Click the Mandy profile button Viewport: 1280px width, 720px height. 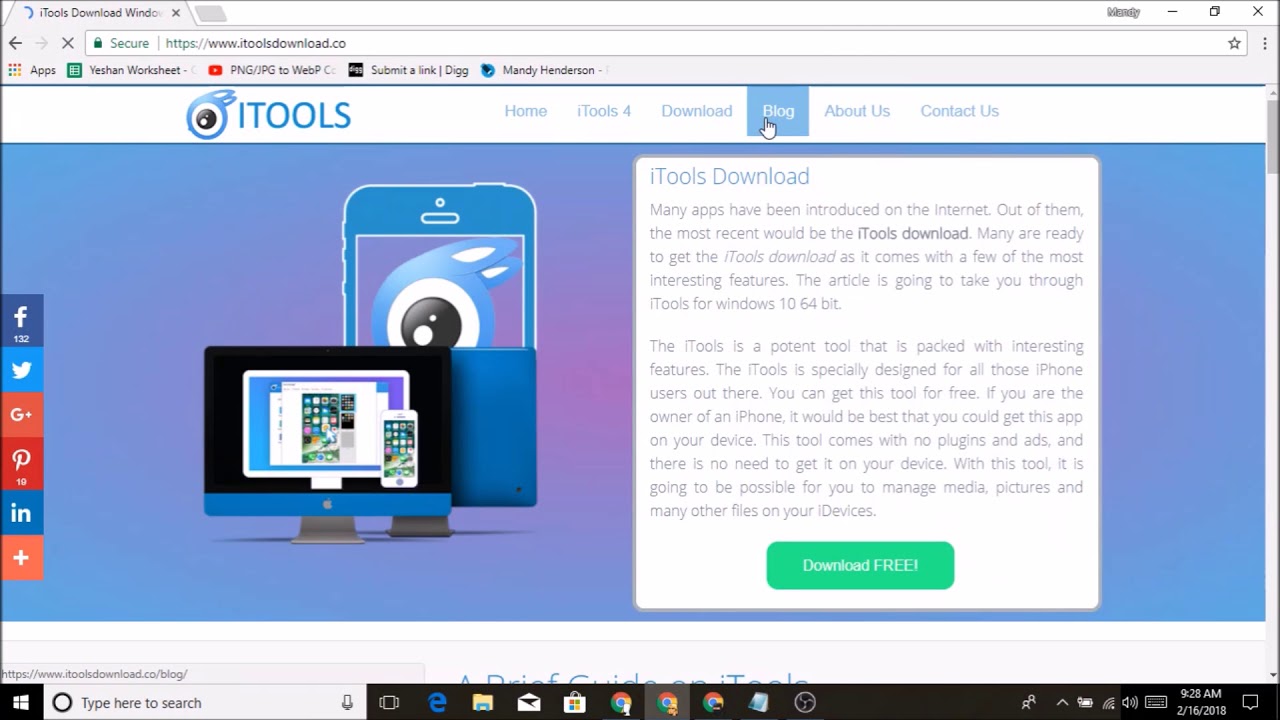coord(1123,12)
